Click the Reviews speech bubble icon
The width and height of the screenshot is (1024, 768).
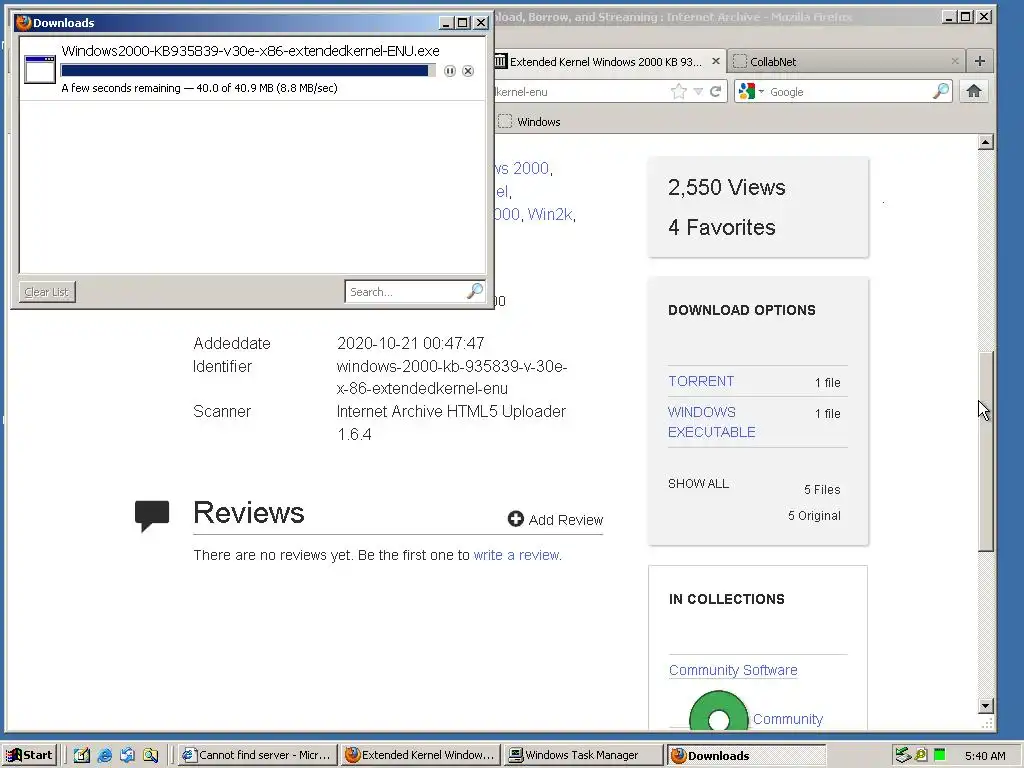click(x=152, y=515)
